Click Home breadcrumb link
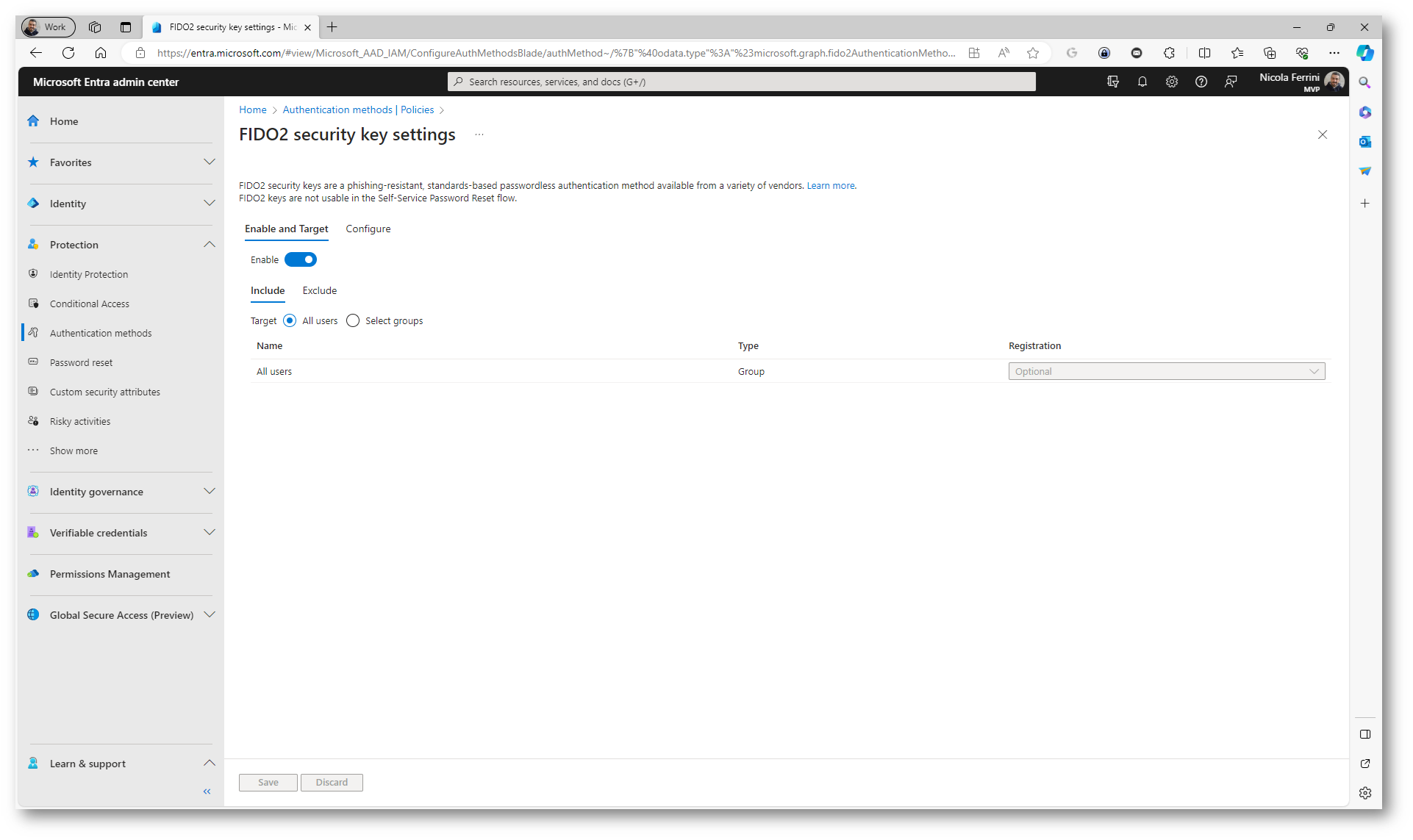Screen dimensions: 1413x840 (x=253, y=110)
